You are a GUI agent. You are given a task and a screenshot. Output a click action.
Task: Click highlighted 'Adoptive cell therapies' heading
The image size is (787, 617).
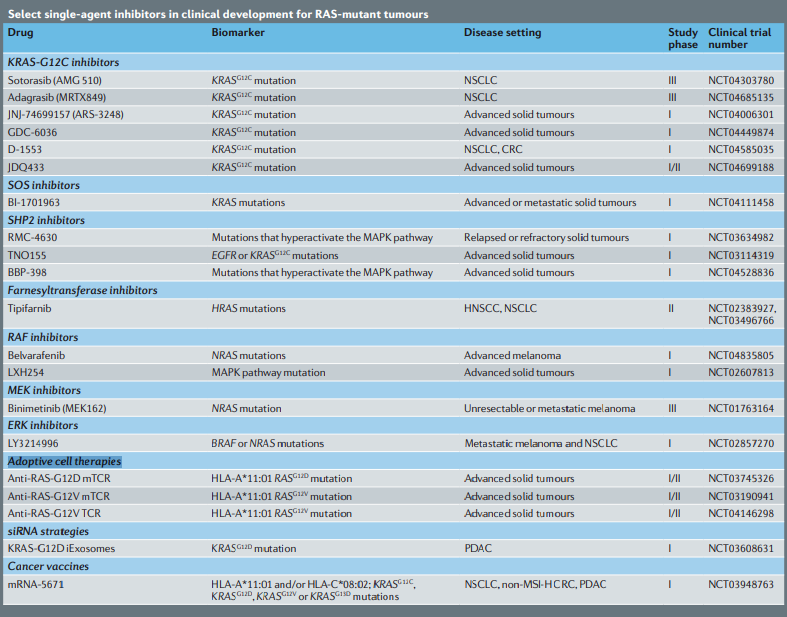64,461
